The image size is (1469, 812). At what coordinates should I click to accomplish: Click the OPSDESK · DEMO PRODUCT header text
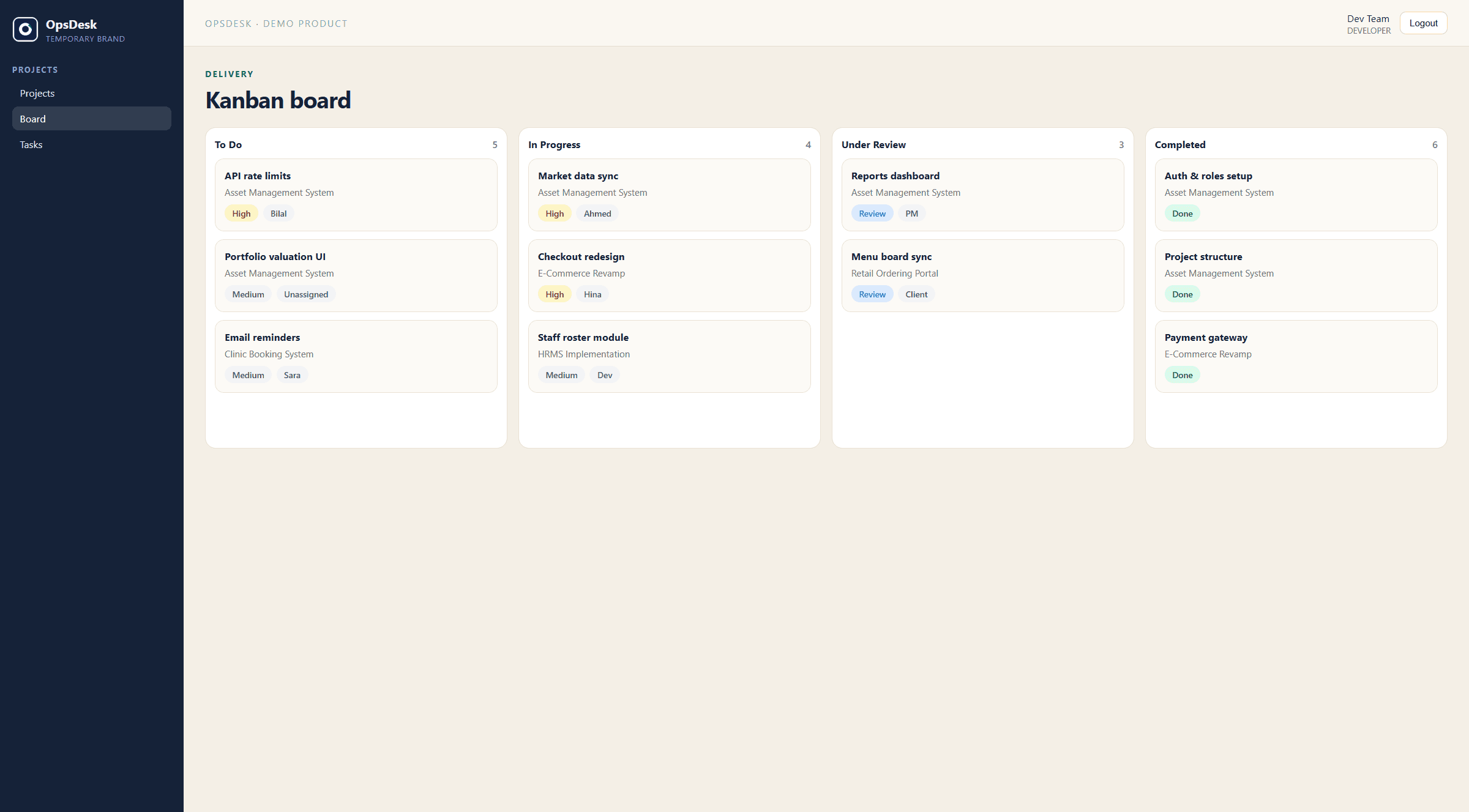click(276, 24)
